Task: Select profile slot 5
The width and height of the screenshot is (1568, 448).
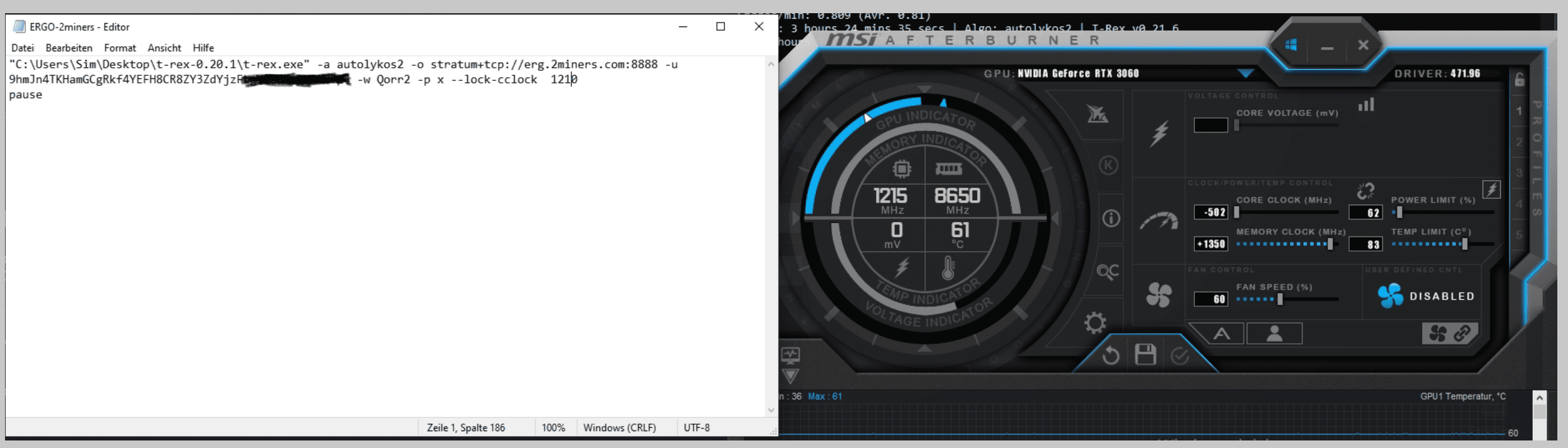Action: click(1519, 235)
